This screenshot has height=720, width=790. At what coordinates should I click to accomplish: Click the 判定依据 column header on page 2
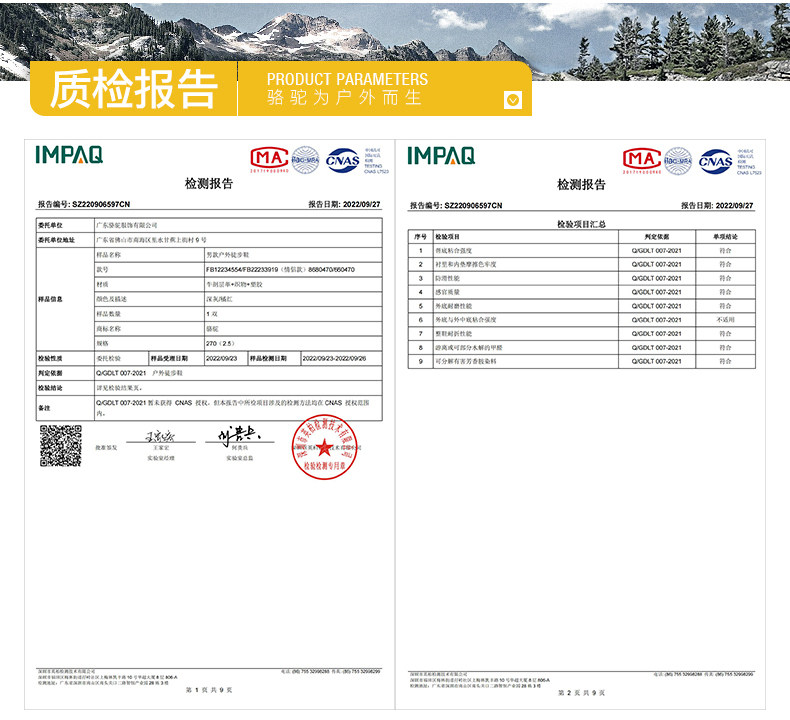[x=657, y=237]
